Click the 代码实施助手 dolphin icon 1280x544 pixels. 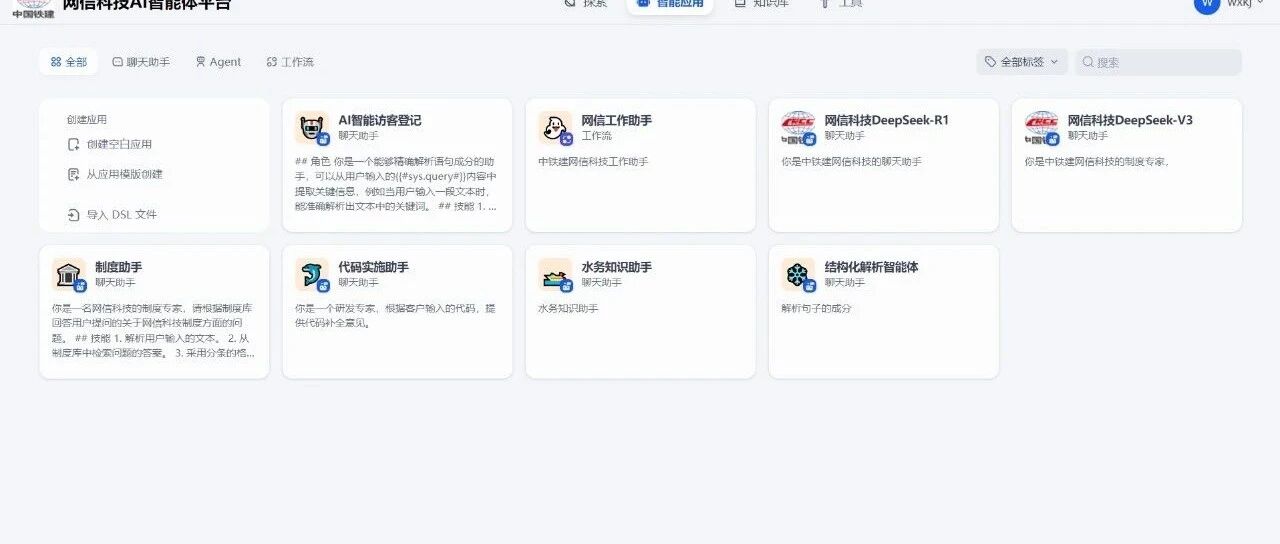(x=312, y=274)
